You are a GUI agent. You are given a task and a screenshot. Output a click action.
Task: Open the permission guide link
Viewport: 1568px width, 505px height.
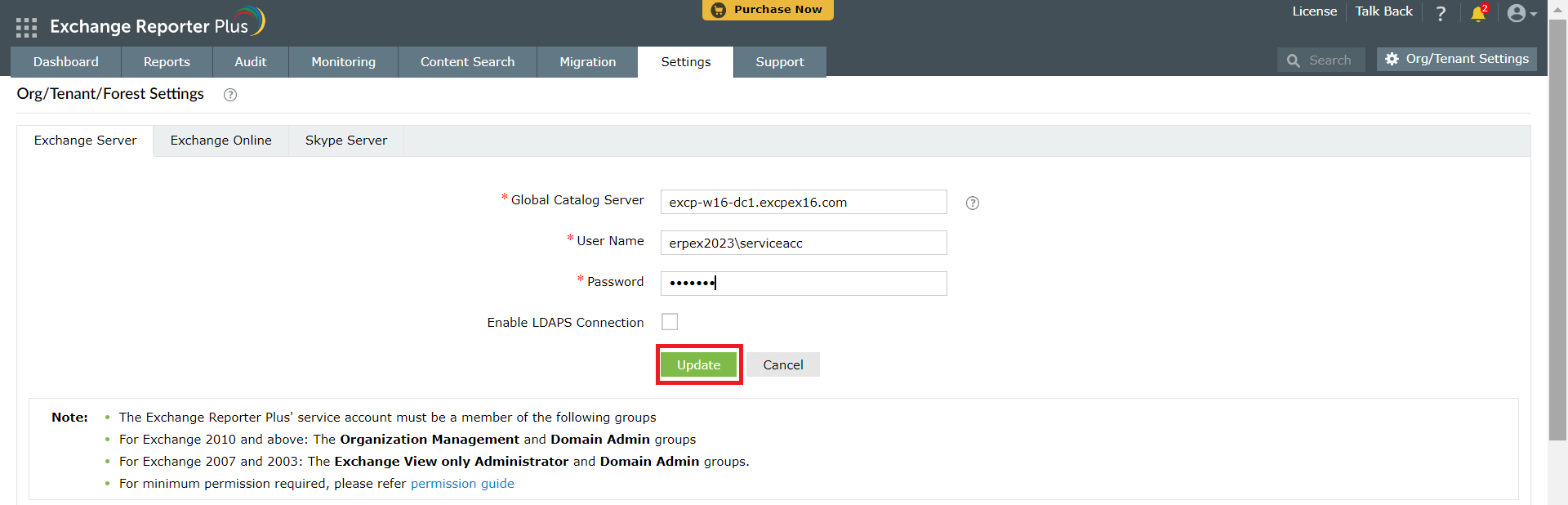(x=462, y=484)
